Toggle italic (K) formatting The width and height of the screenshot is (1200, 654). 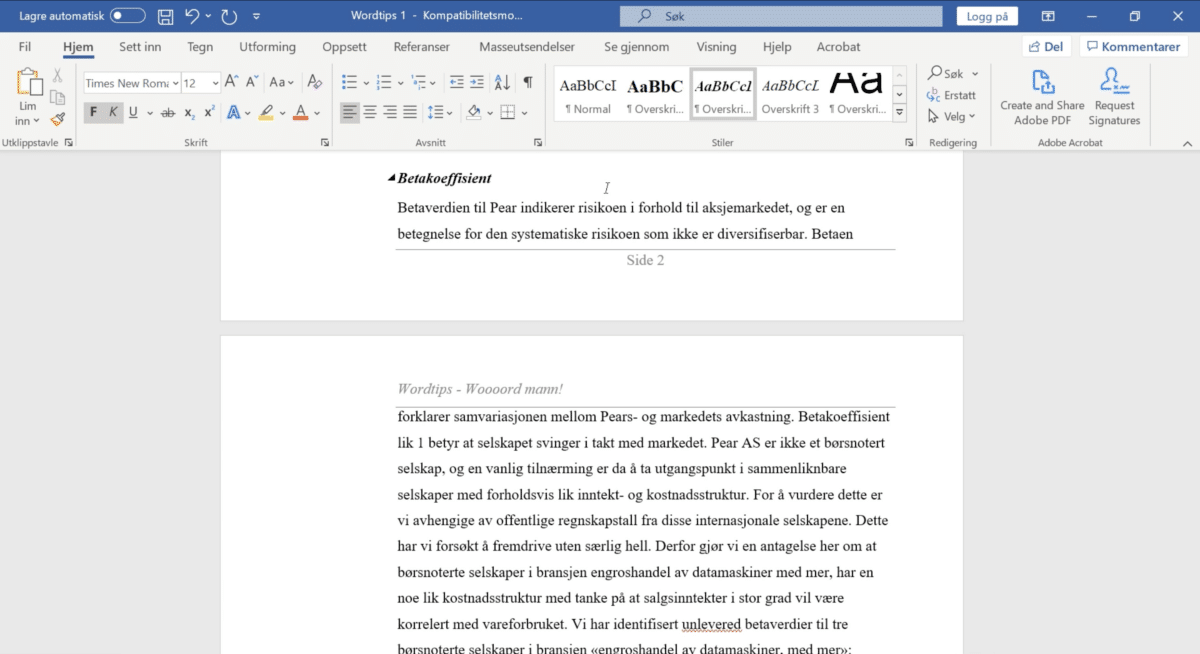(x=113, y=113)
